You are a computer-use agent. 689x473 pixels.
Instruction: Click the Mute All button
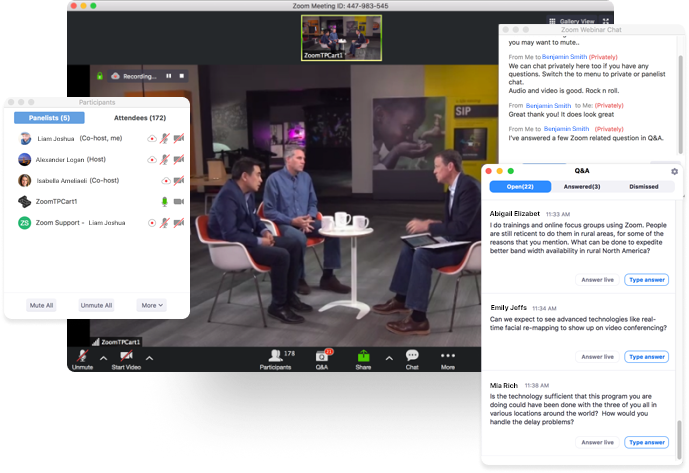click(41, 305)
